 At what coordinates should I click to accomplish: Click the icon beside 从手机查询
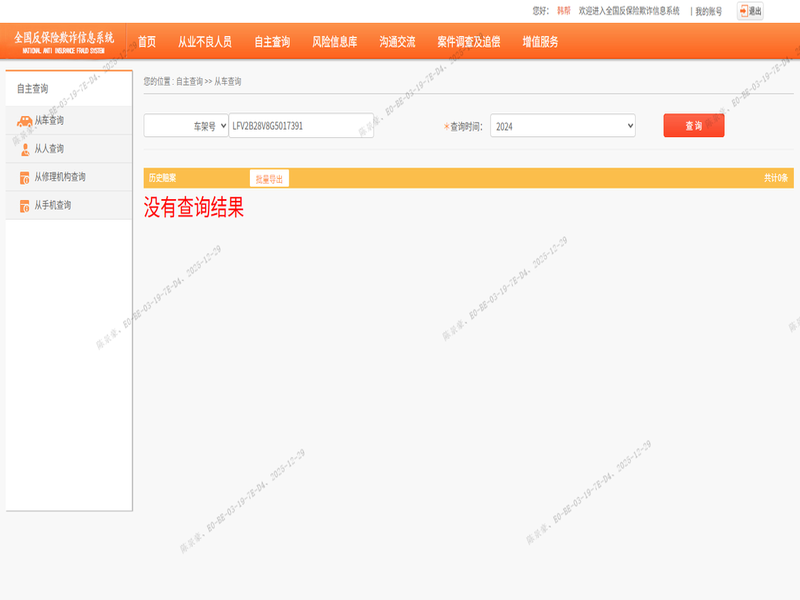[x=24, y=206]
